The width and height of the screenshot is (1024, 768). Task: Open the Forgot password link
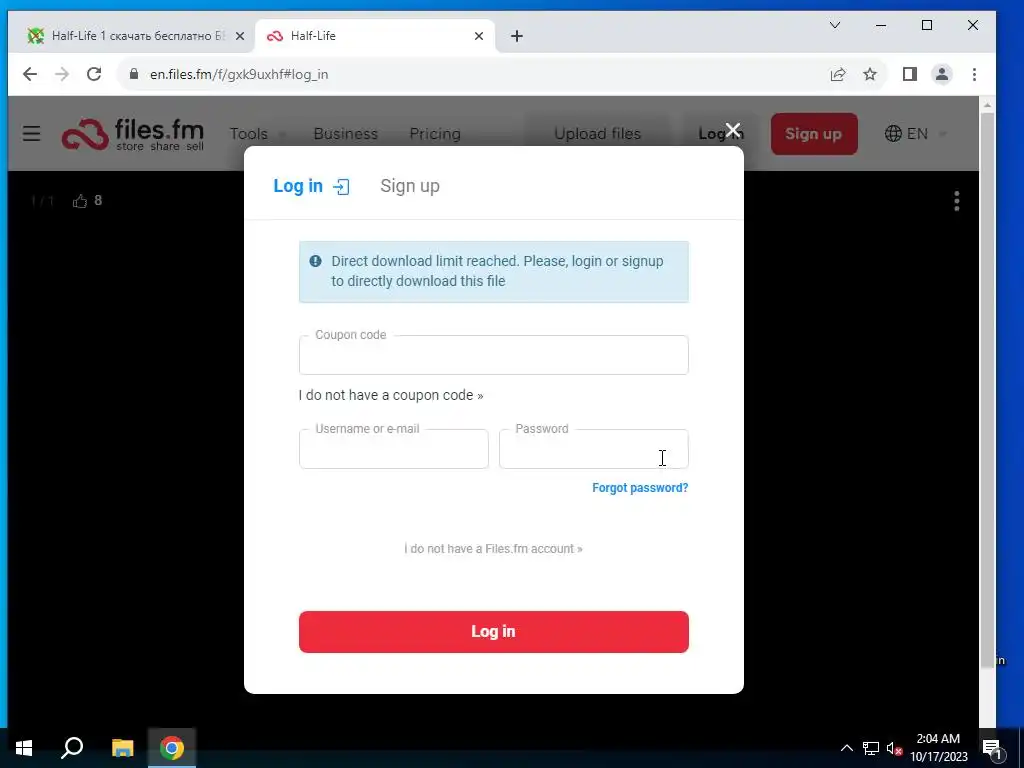coord(640,488)
